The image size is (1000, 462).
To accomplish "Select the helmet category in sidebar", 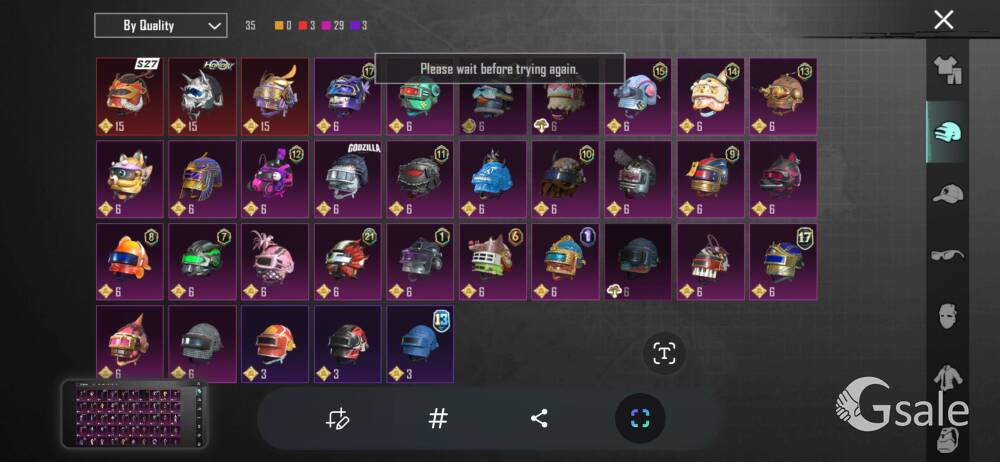I will coord(948,132).
